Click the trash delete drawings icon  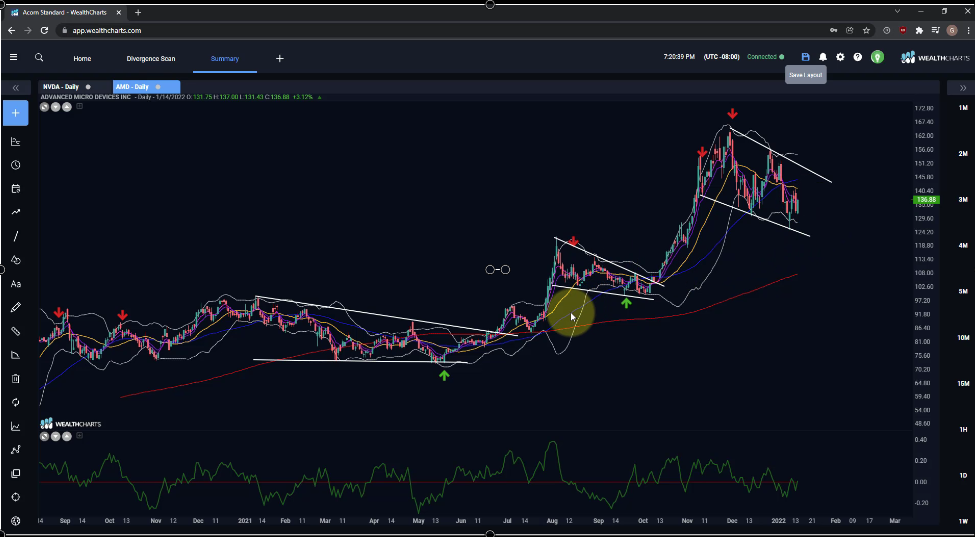pos(16,379)
